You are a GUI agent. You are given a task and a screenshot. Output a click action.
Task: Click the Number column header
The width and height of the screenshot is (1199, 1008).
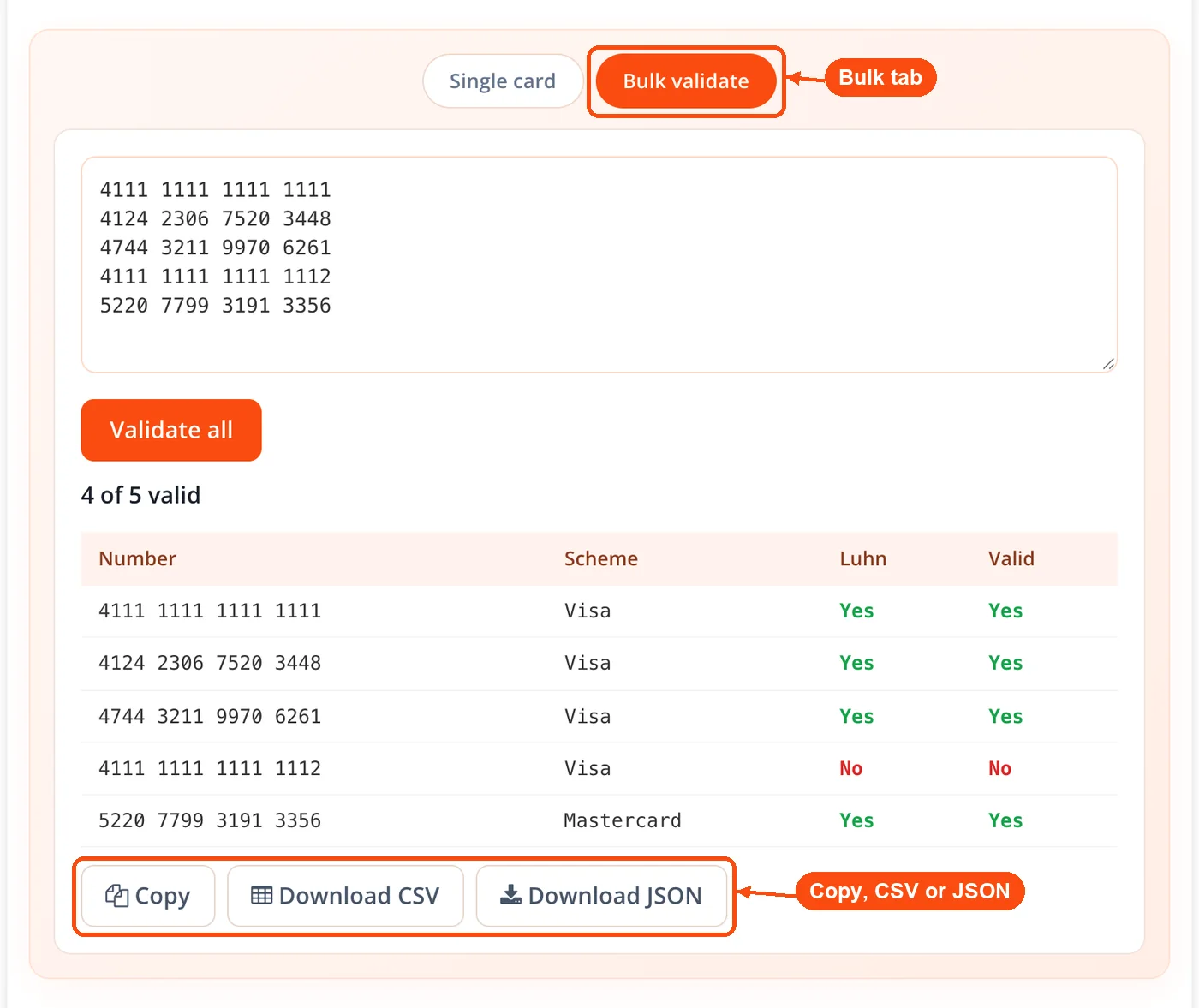point(138,558)
